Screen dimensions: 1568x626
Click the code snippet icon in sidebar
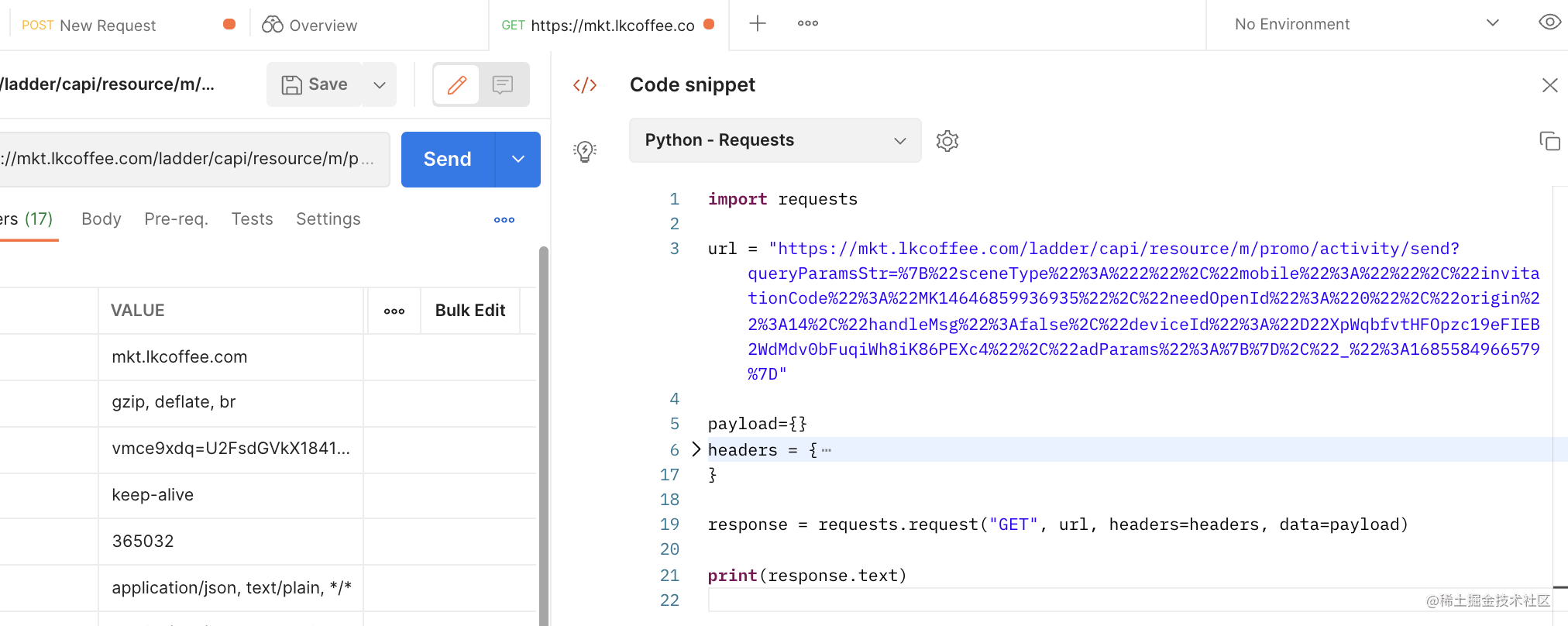tap(585, 85)
